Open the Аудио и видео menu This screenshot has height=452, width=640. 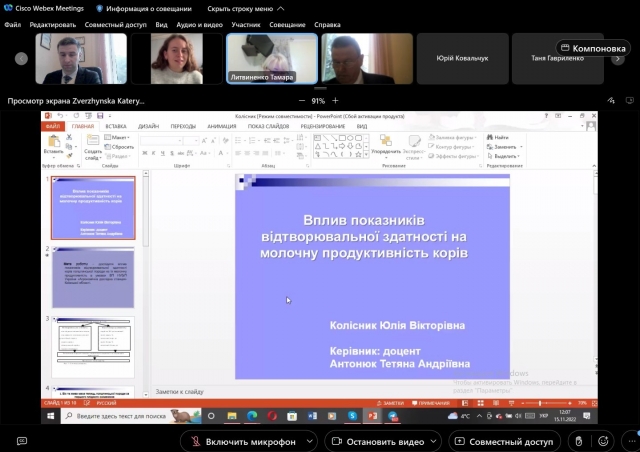199,23
